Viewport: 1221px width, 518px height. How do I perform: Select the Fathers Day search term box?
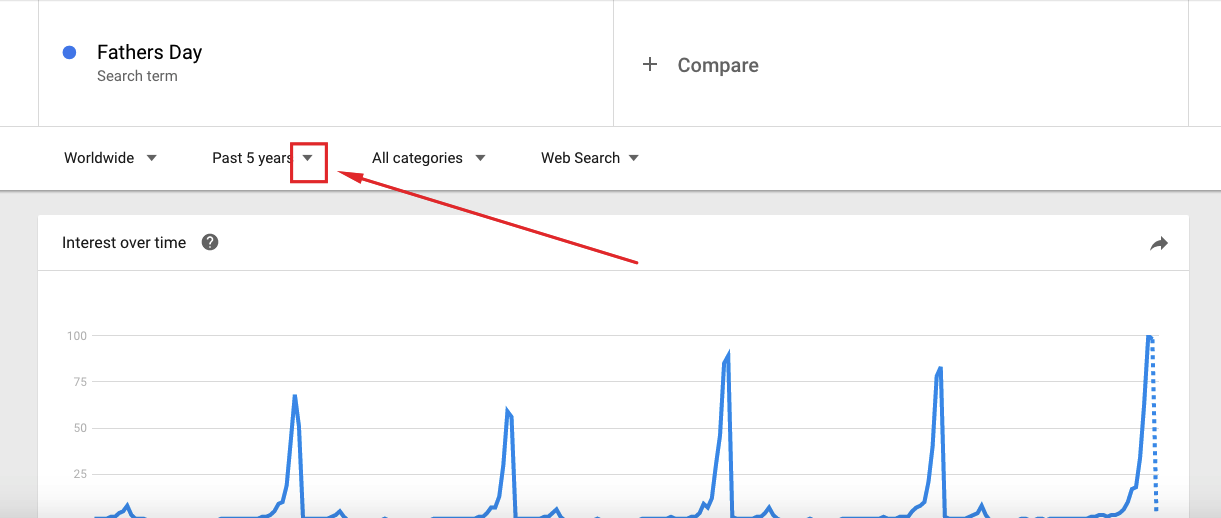[x=326, y=63]
